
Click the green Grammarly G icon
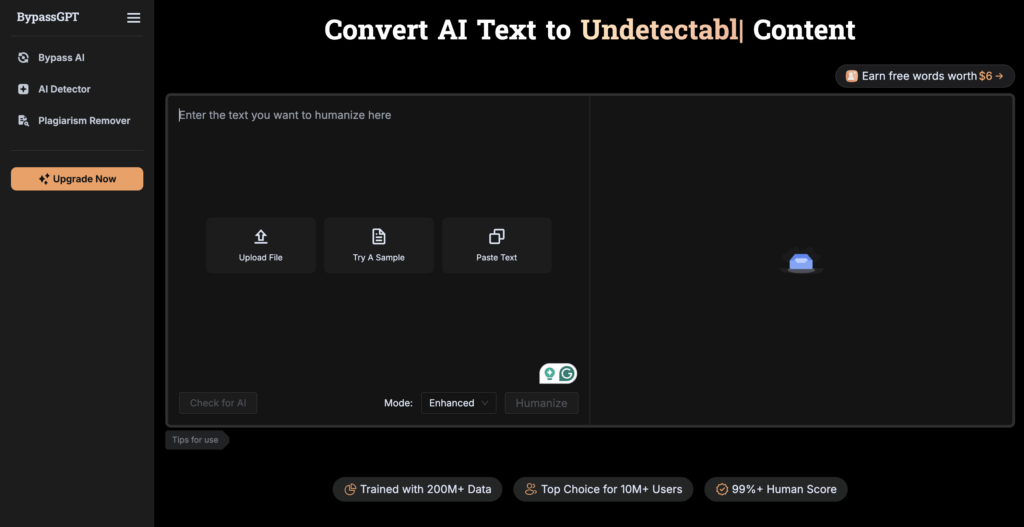(567, 374)
